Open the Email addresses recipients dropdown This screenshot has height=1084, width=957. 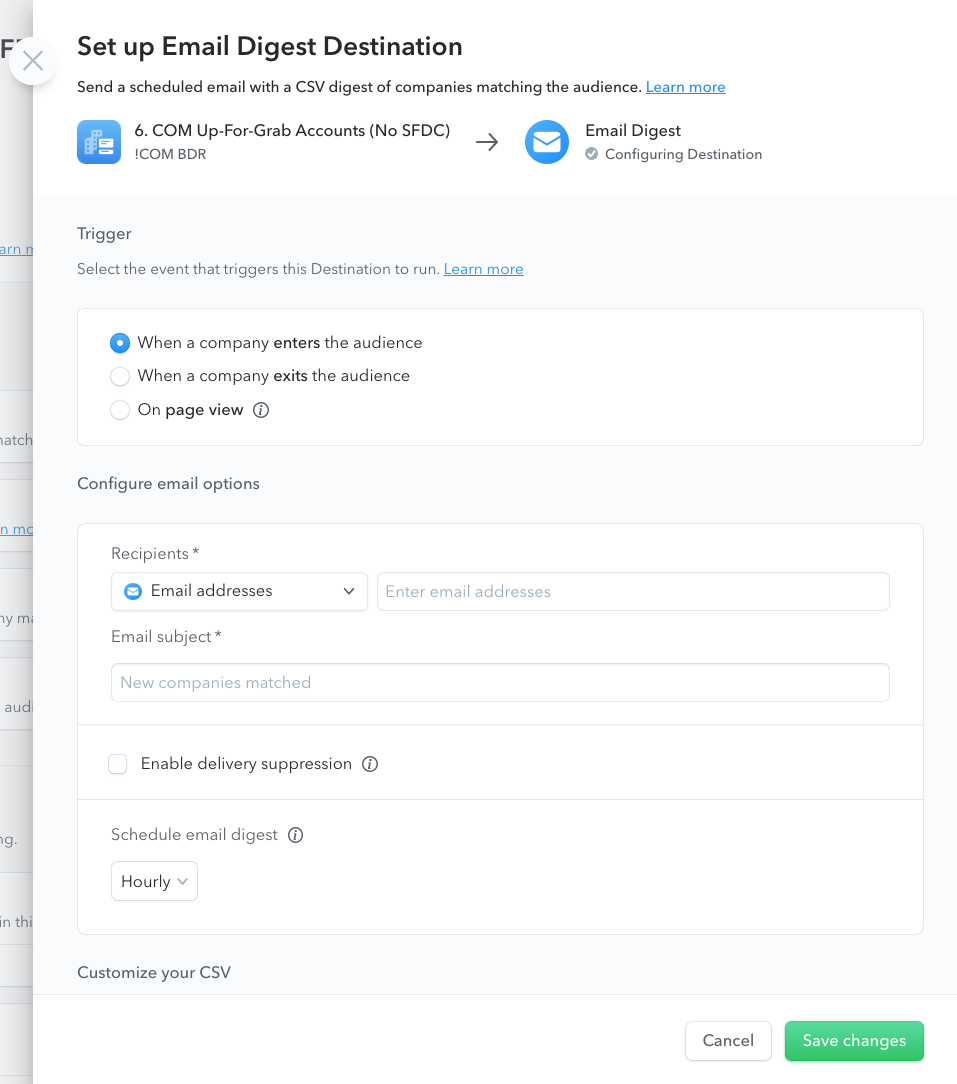click(239, 592)
